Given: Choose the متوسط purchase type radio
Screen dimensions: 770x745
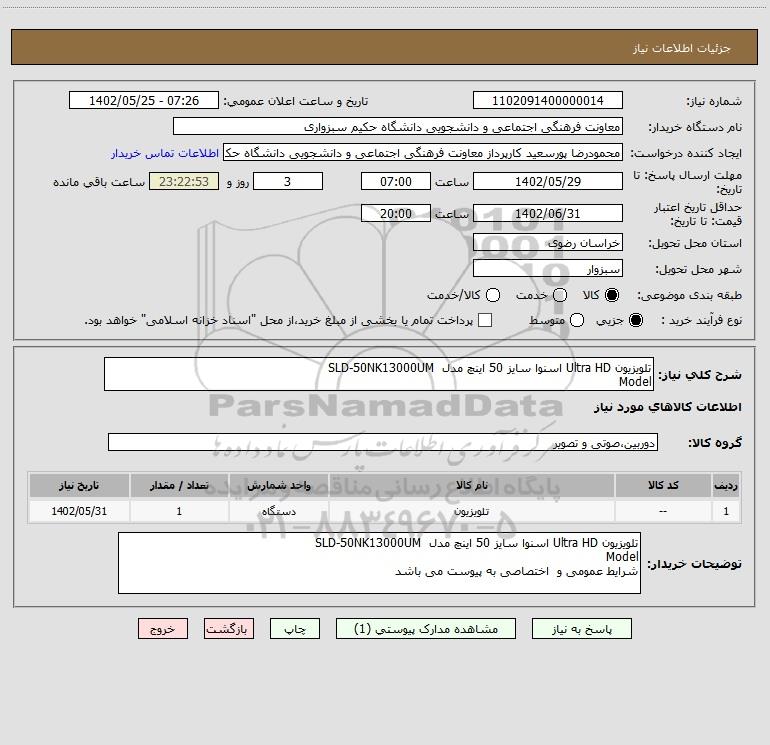Looking at the screenshot, I should [577, 320].
